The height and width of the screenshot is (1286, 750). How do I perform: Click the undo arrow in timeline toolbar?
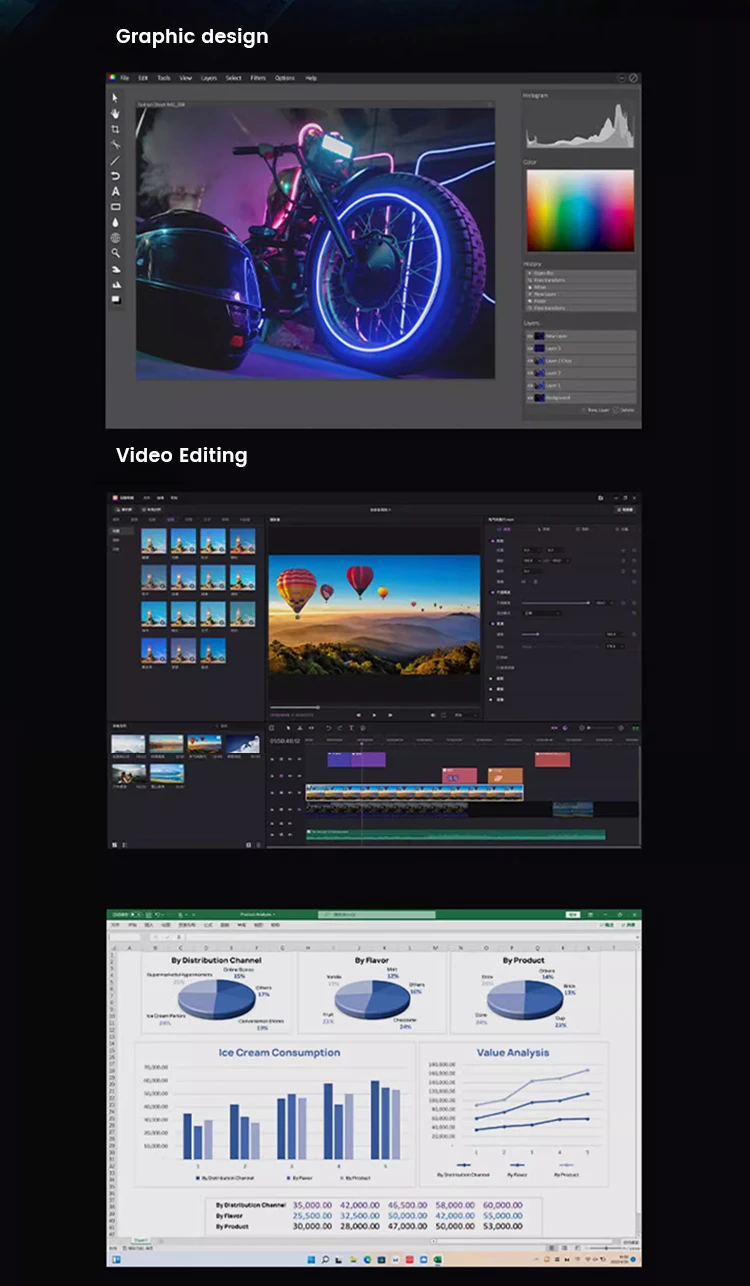(328, 728)
